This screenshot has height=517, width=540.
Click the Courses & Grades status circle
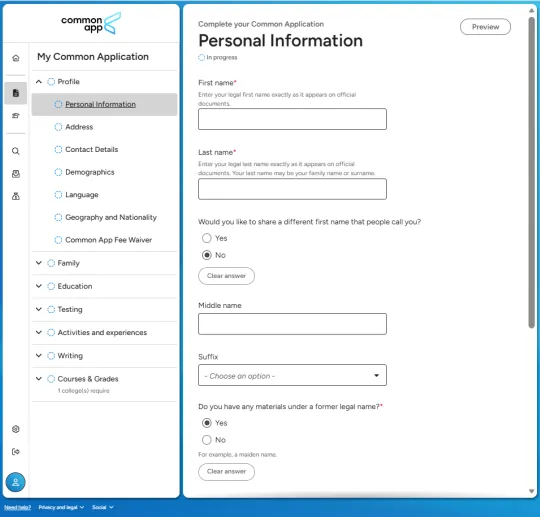(x=51, y=379)
